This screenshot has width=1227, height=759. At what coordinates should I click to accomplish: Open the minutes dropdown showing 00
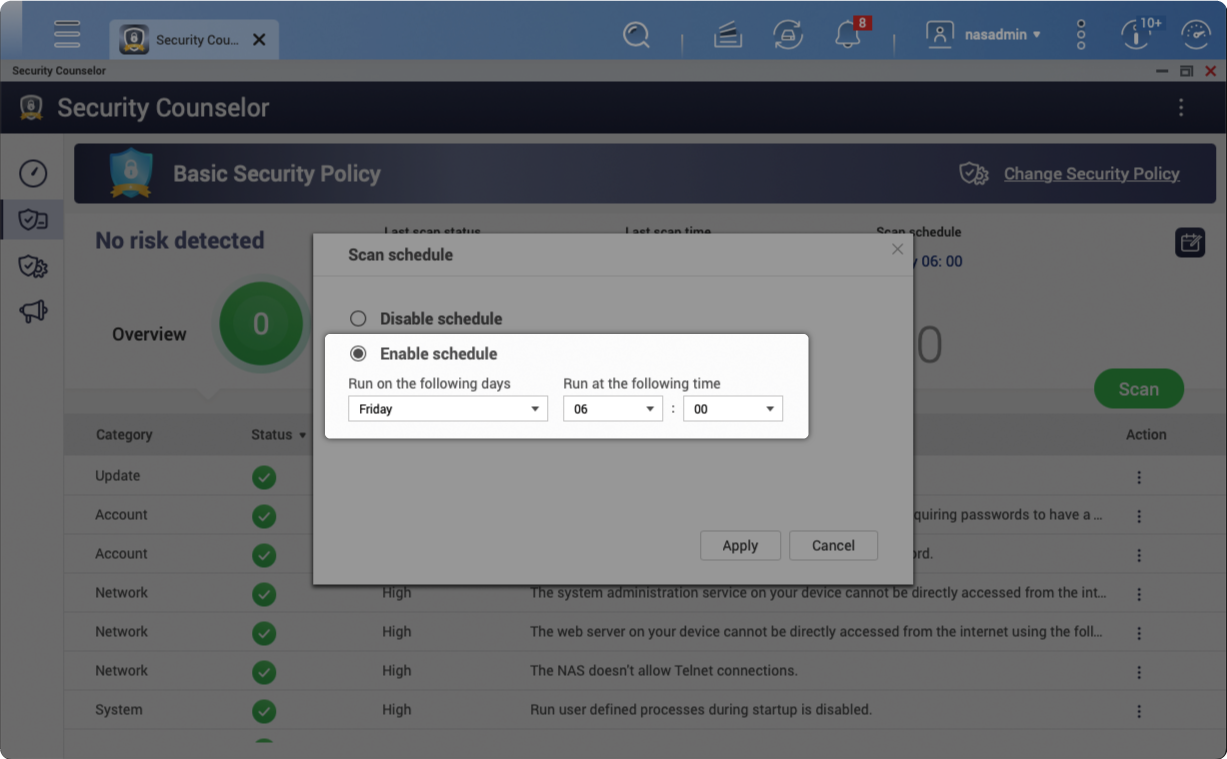click(732, 409)
